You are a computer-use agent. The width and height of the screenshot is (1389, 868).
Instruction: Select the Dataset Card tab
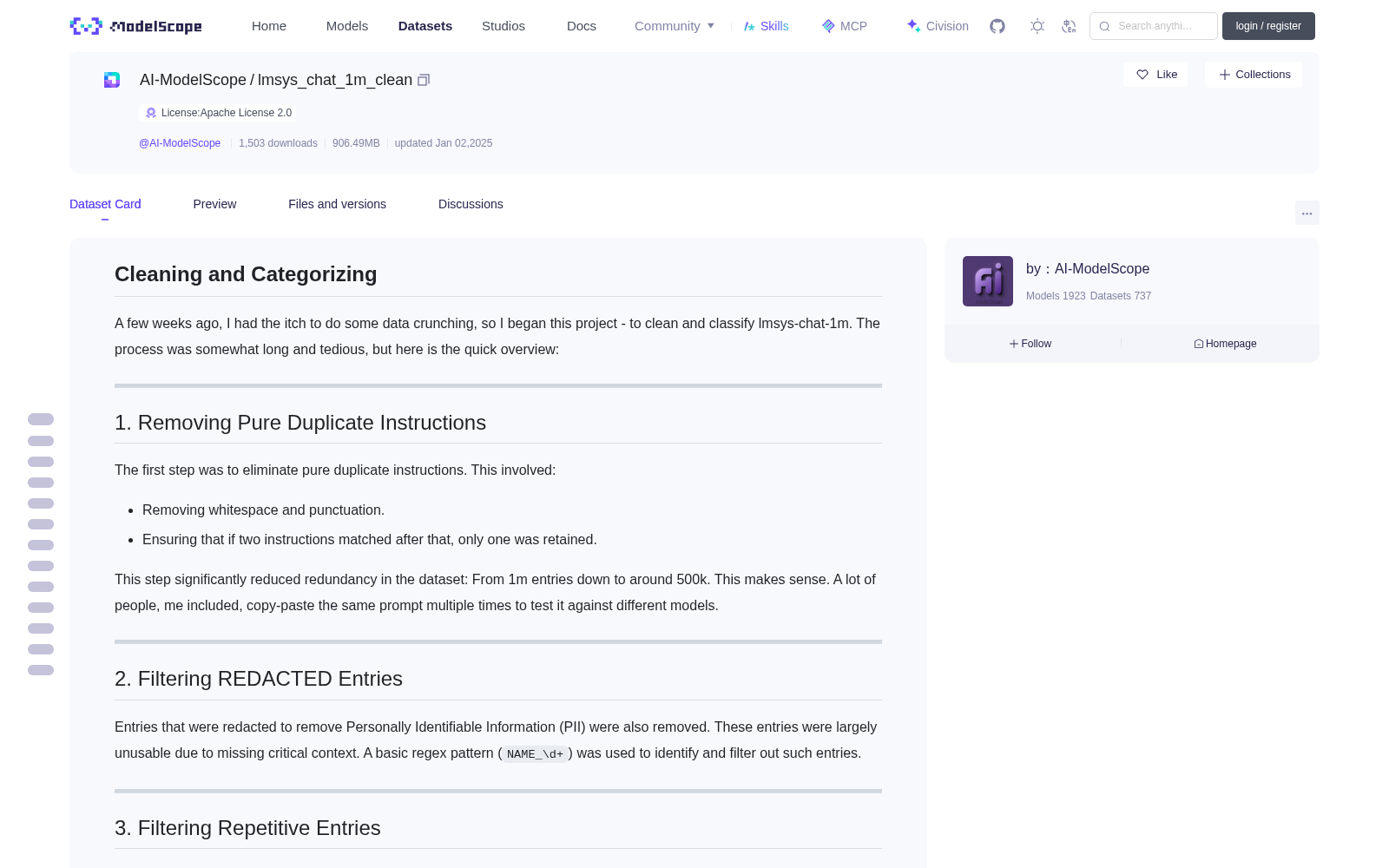tap(105, 204)
